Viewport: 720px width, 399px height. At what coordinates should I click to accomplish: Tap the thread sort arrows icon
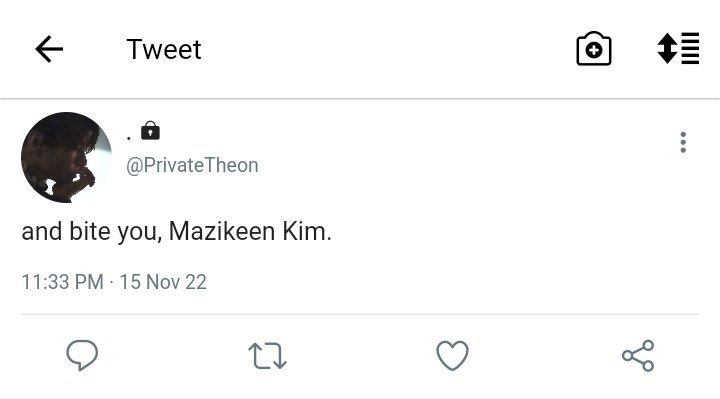coord(678,48)
